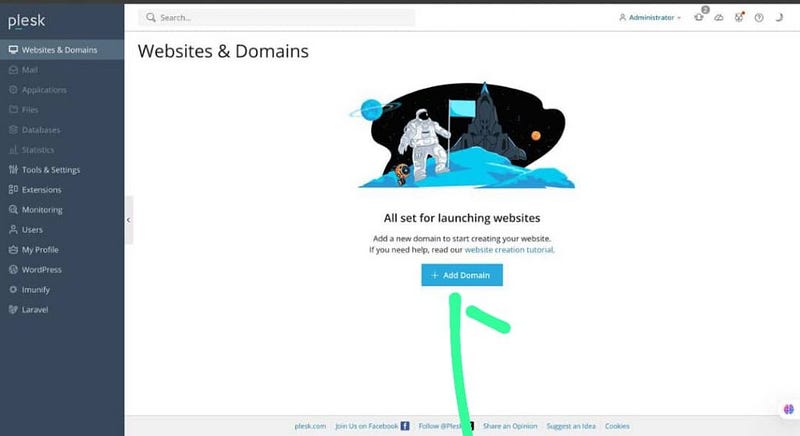Click header icon with red dot
Image resolution: width=800 pixels, height=436 pixels.
coord(739,17)
